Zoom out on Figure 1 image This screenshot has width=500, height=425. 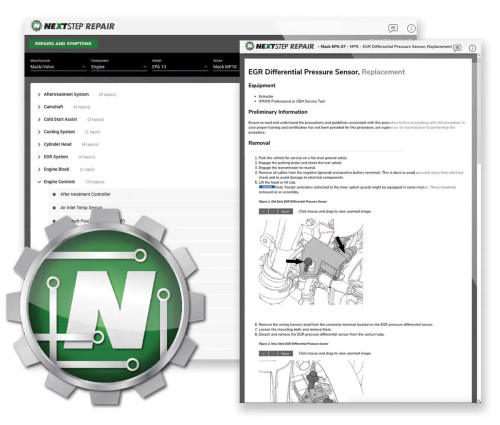(273, 211)
